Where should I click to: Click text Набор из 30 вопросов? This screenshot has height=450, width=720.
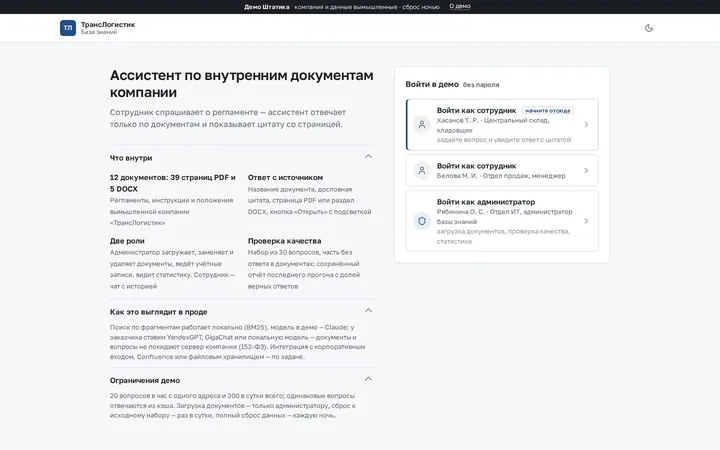(304, 269)
